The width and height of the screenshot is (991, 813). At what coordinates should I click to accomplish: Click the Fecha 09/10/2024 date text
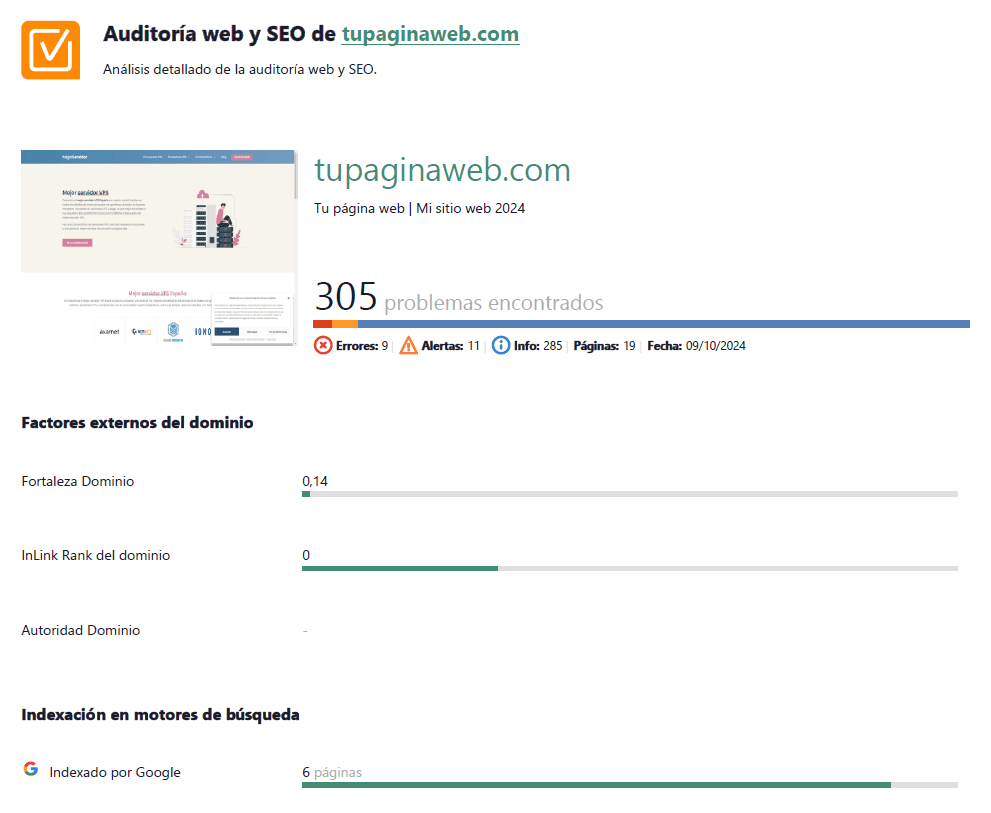(x=697, y=346)
